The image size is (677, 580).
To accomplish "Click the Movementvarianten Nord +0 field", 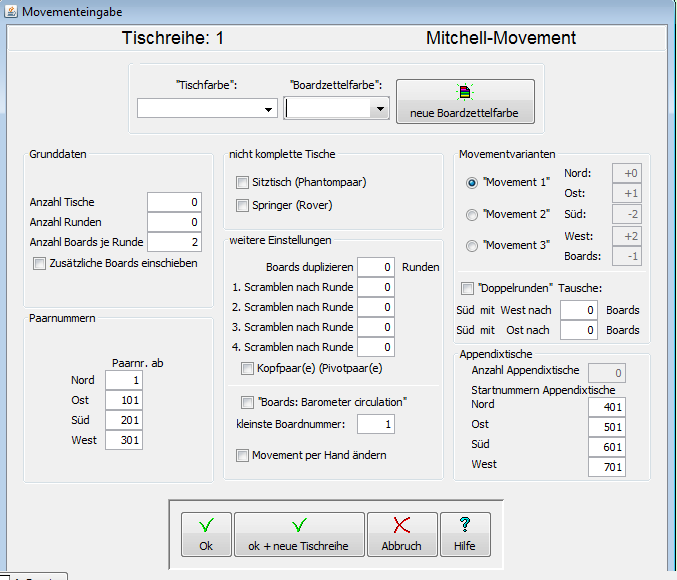I will coord(626,173).
